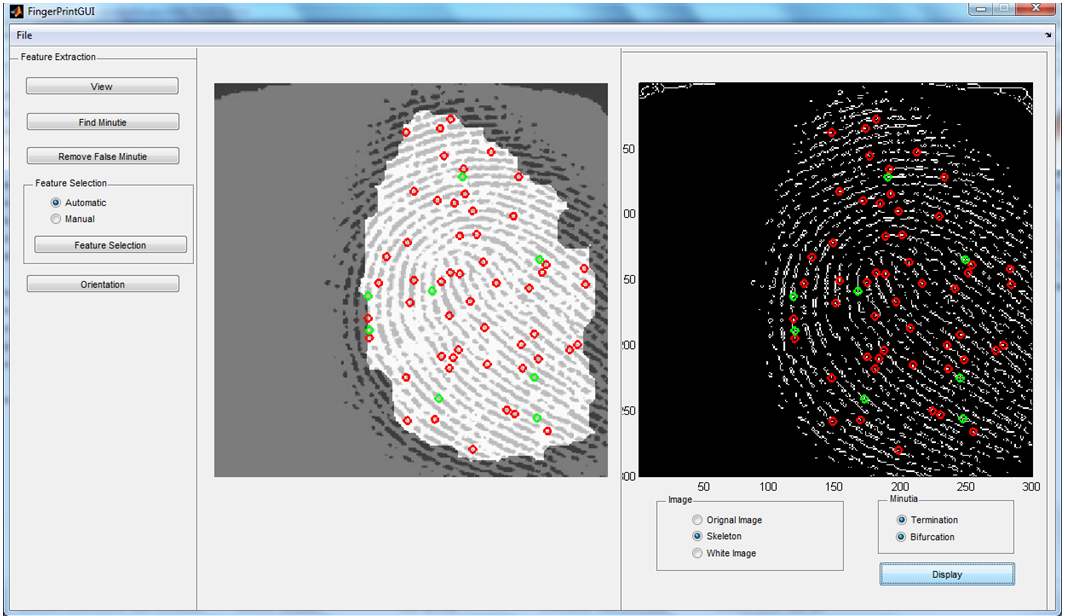This screenshot has width=1065, height=616.
Task: Run Remove False Minutie
Action: (x=103, y=156)
